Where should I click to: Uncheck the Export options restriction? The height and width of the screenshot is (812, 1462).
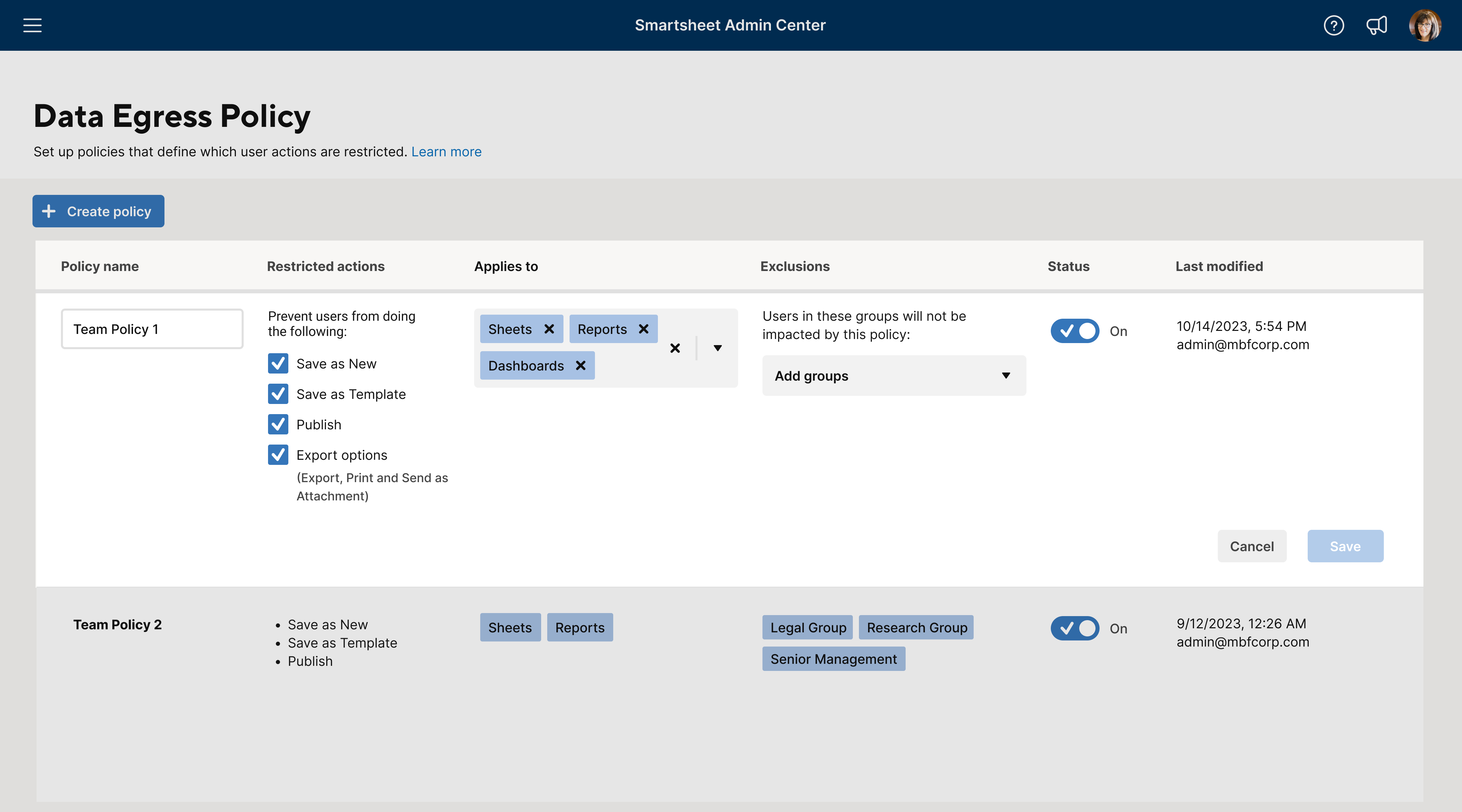pos(278,454)
